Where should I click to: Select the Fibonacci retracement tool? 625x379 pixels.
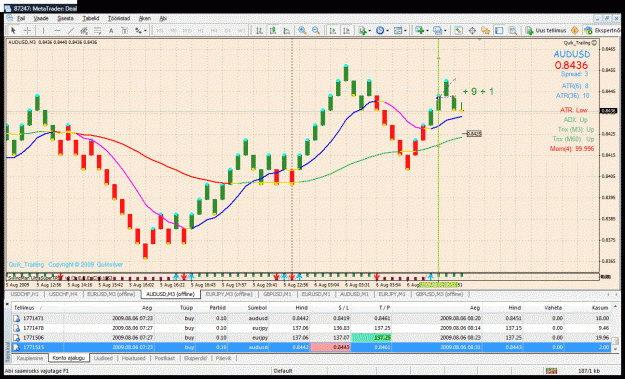click(x=98, y=30)
